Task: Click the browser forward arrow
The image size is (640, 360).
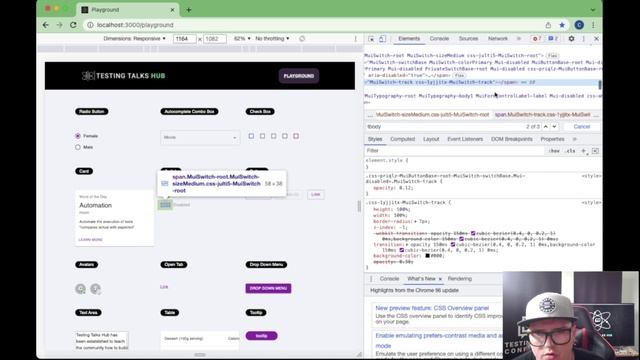Action: coord(60,25)
